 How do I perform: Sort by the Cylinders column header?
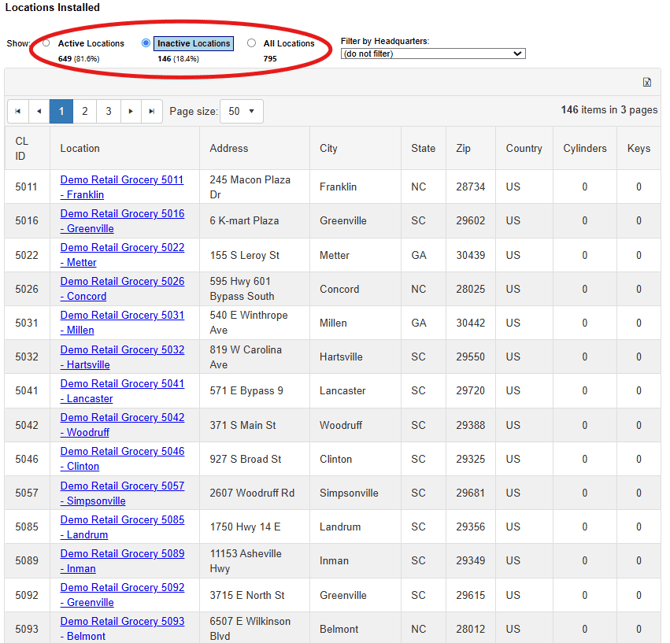tap(584, 148)
